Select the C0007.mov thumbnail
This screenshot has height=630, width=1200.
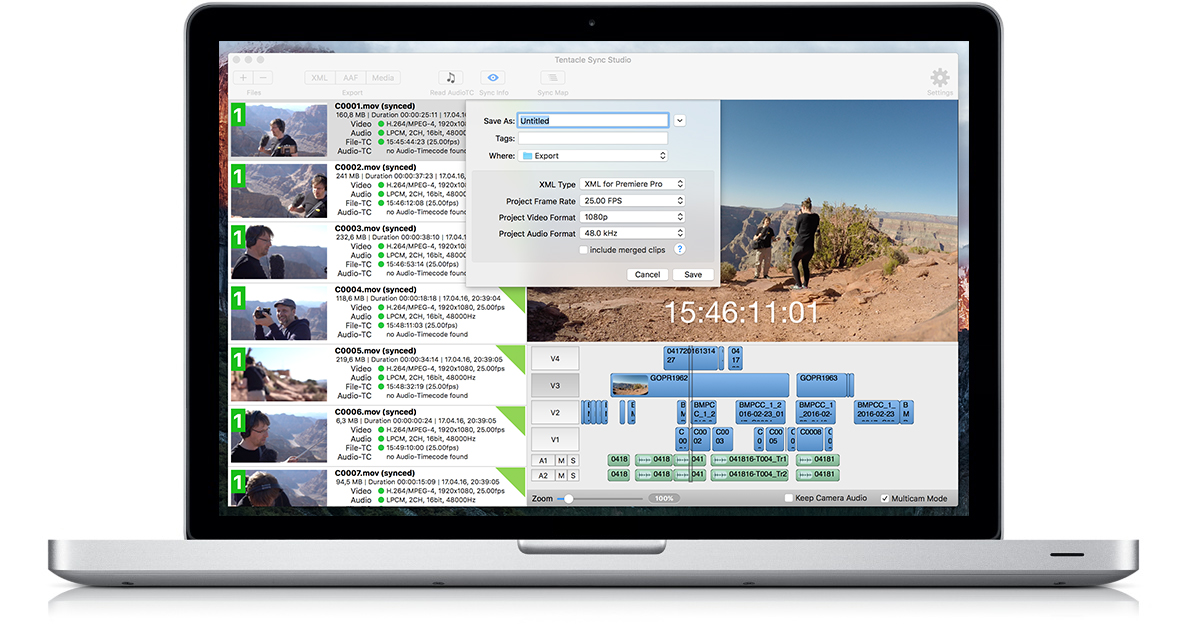coord(279,488)
